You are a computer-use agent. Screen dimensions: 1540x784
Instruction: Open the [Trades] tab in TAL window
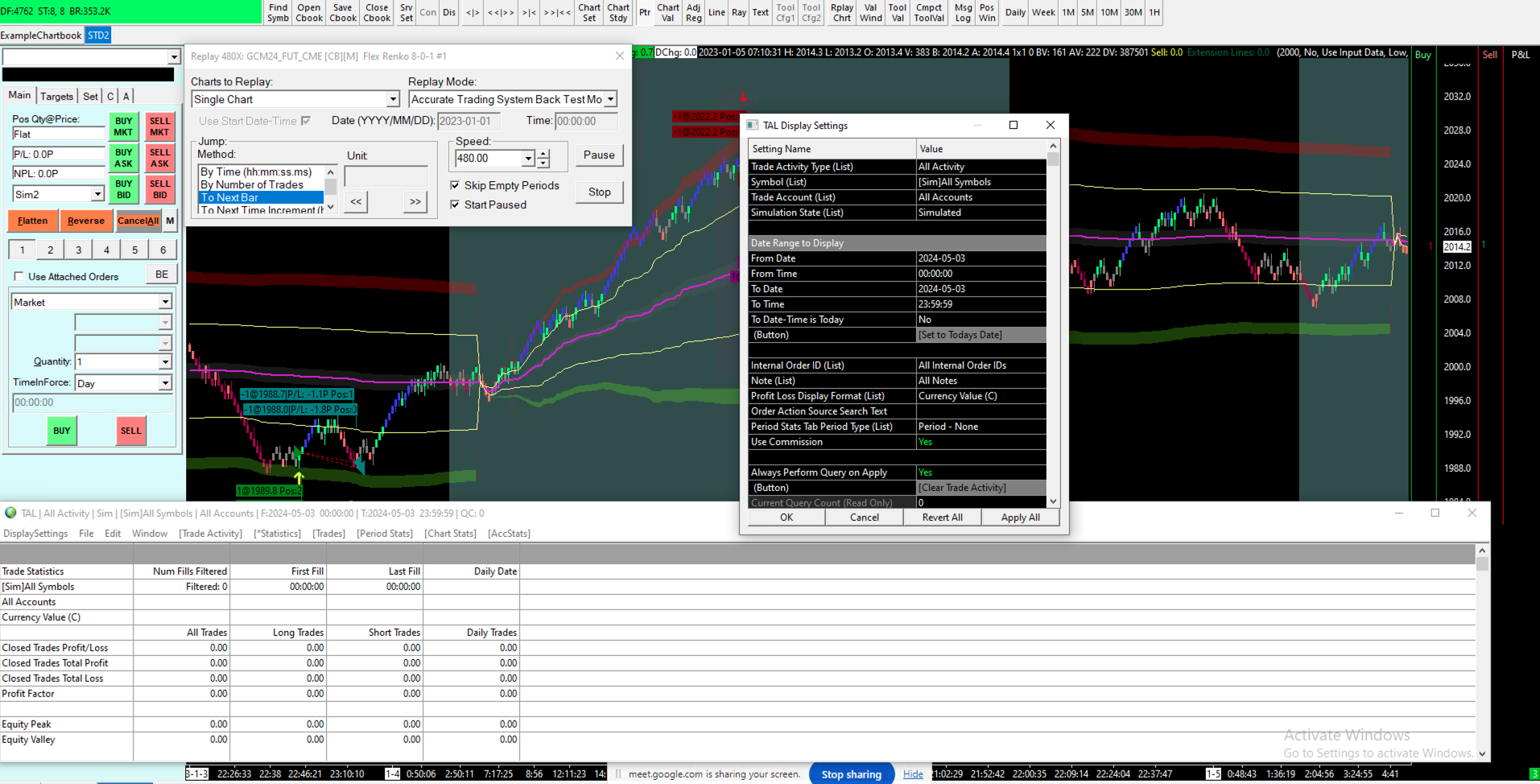tap(328, 534)
